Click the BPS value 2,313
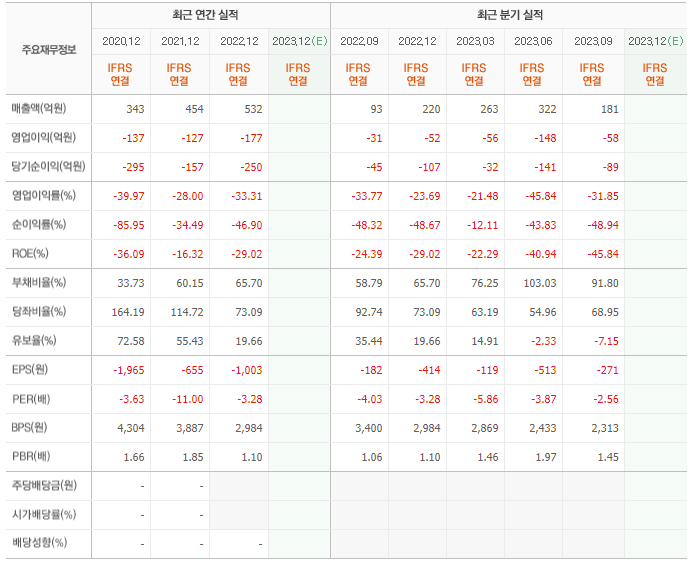 click(605, 429)
